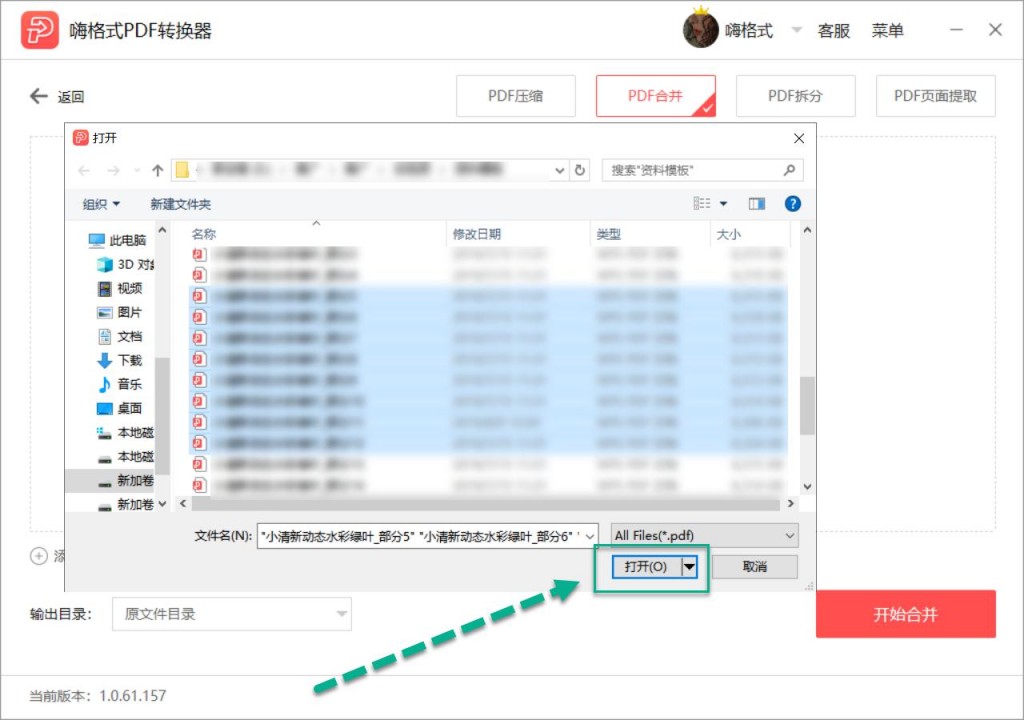1024x720 pixels.
Task: Open the All Files(*.pdf) filter dropdown
Action: coord(704,536)
